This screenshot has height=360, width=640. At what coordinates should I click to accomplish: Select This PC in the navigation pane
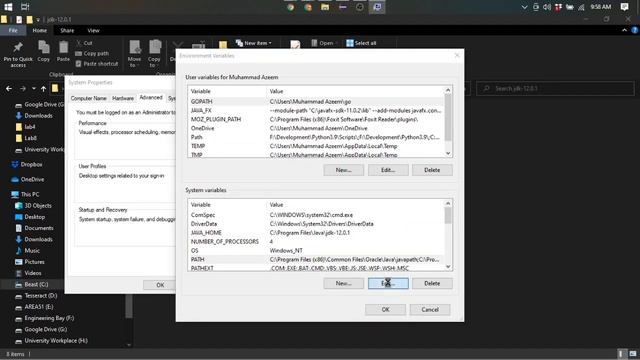(x=25, y=194)
